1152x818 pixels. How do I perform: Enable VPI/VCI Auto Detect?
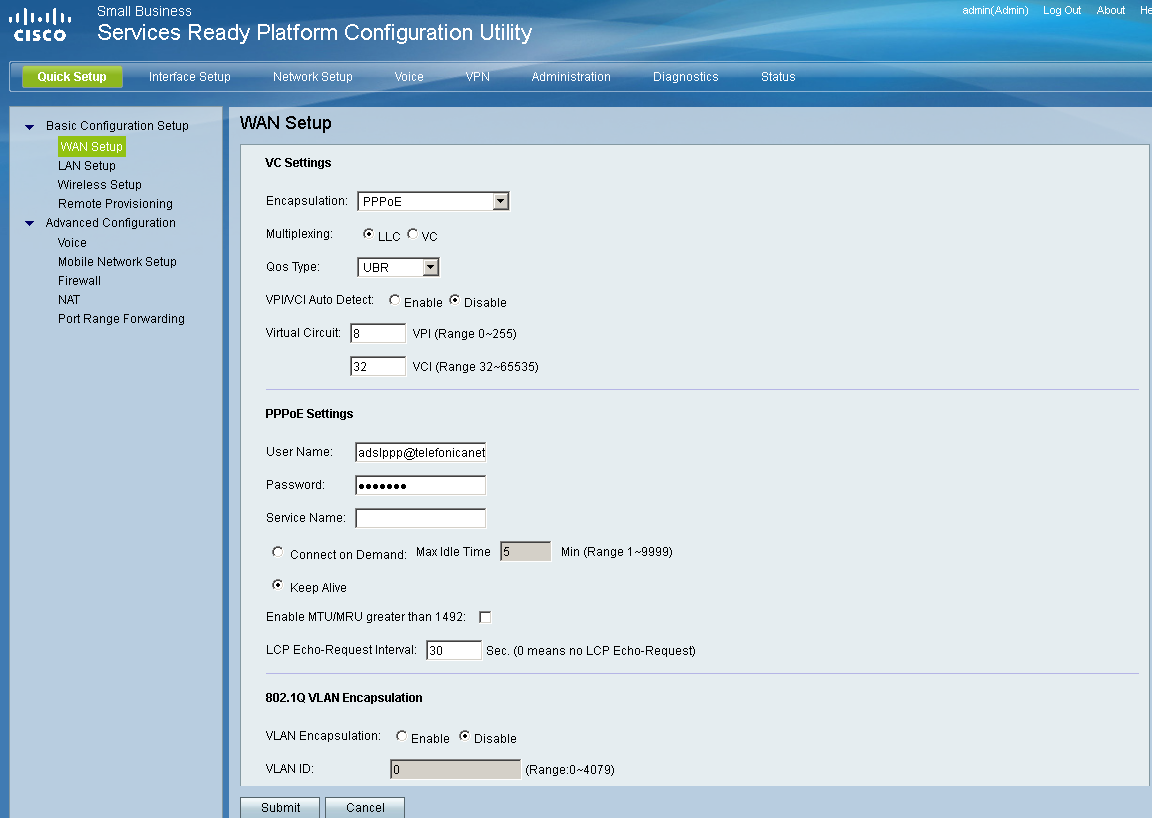(x=395, y=301)
